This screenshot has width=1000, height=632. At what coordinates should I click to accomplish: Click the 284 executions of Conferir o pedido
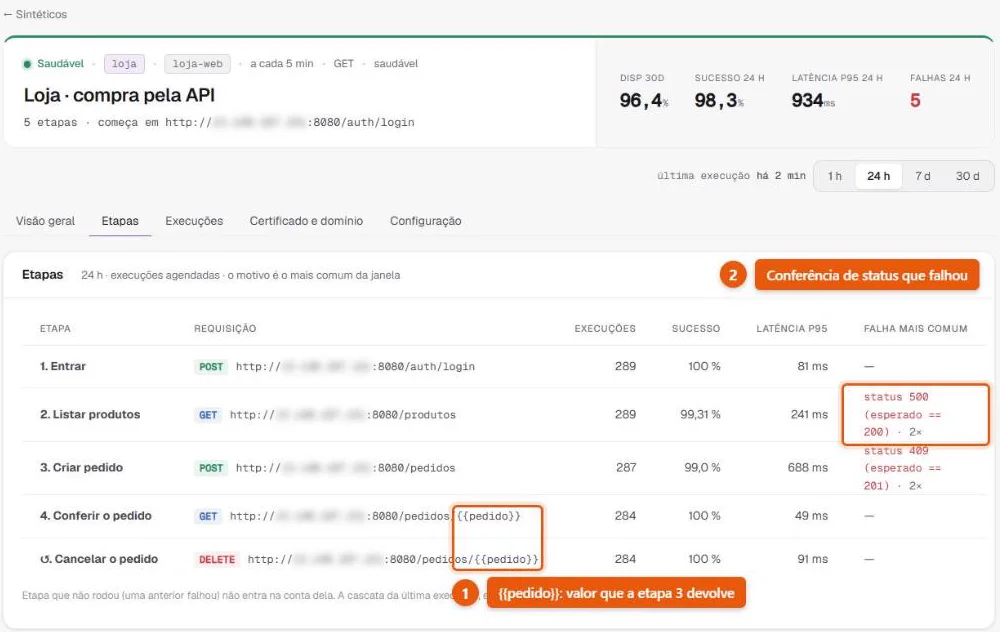click(x=625, y=516)
